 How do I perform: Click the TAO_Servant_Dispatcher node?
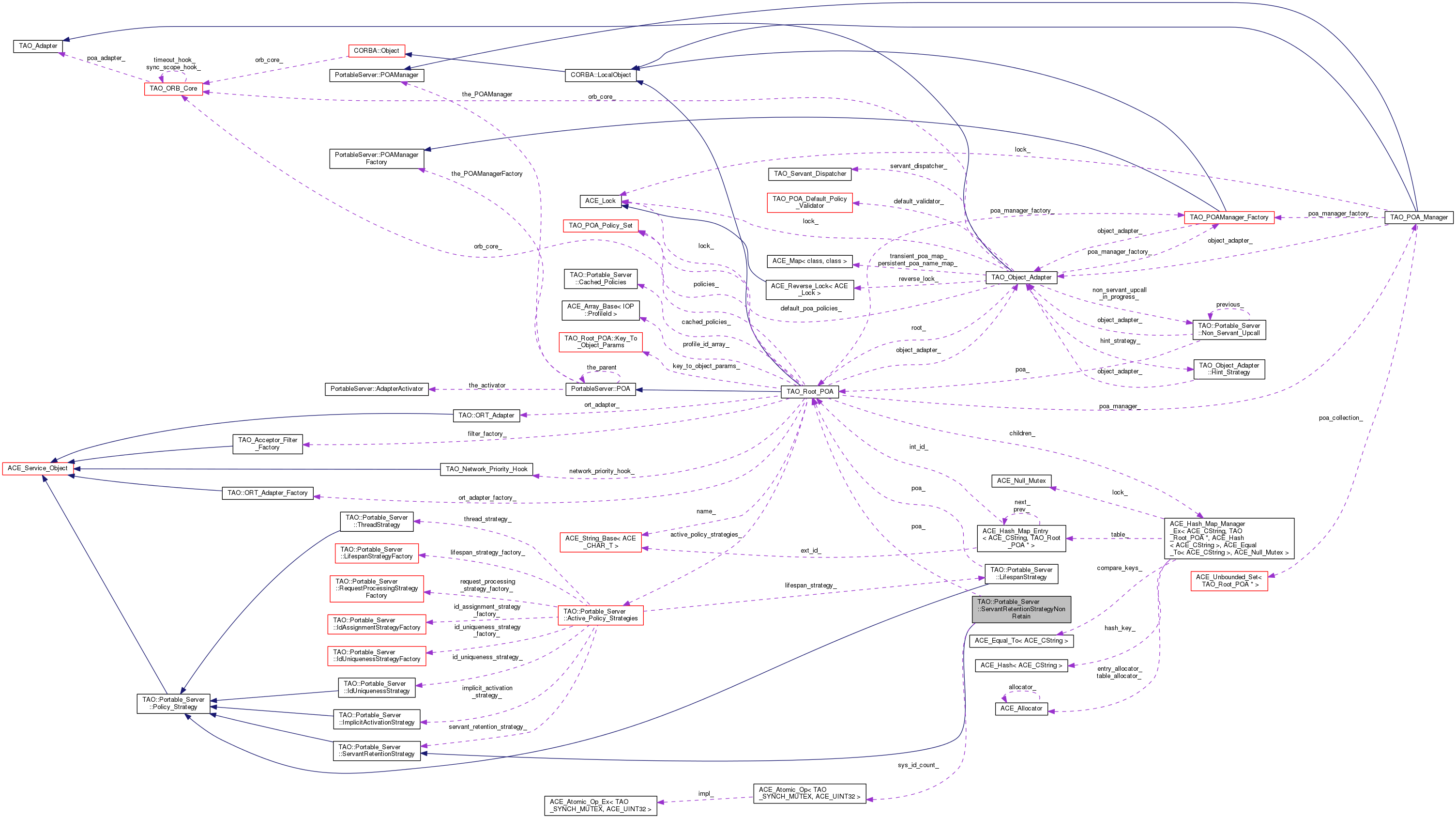click(x=809, y=174)
